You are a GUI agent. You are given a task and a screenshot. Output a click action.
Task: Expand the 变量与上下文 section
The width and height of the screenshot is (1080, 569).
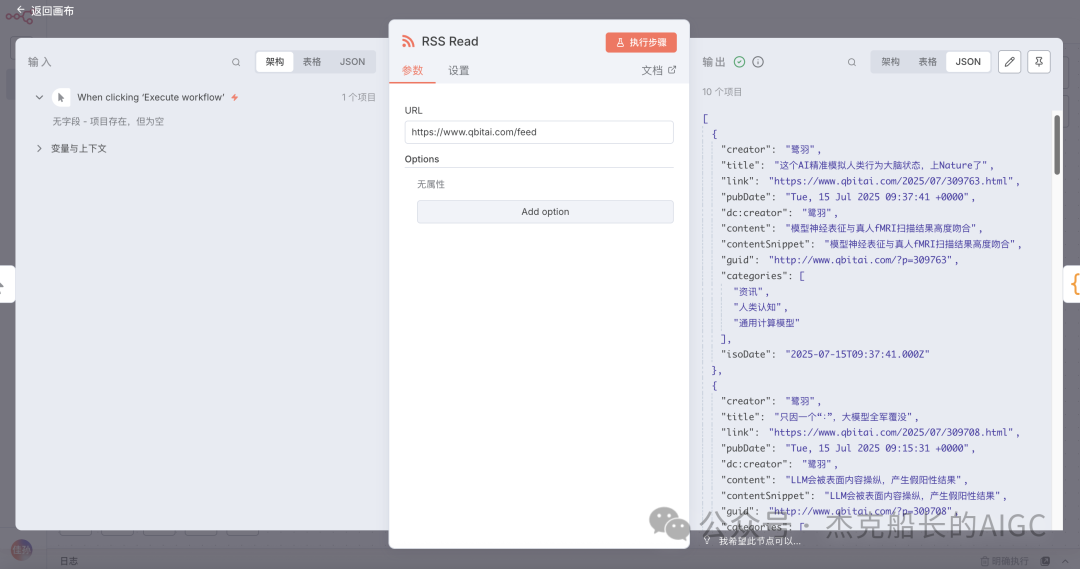pos(39,149)
